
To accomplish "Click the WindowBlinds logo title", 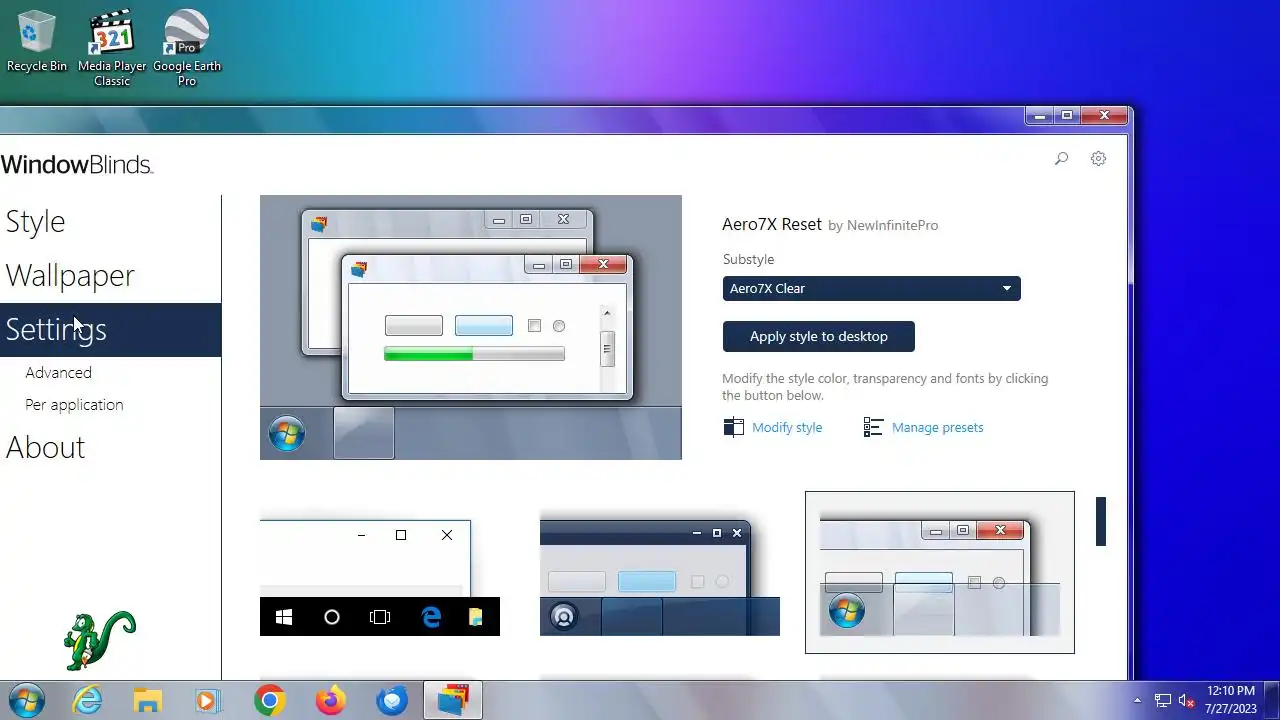I will (x=77, y=165).
